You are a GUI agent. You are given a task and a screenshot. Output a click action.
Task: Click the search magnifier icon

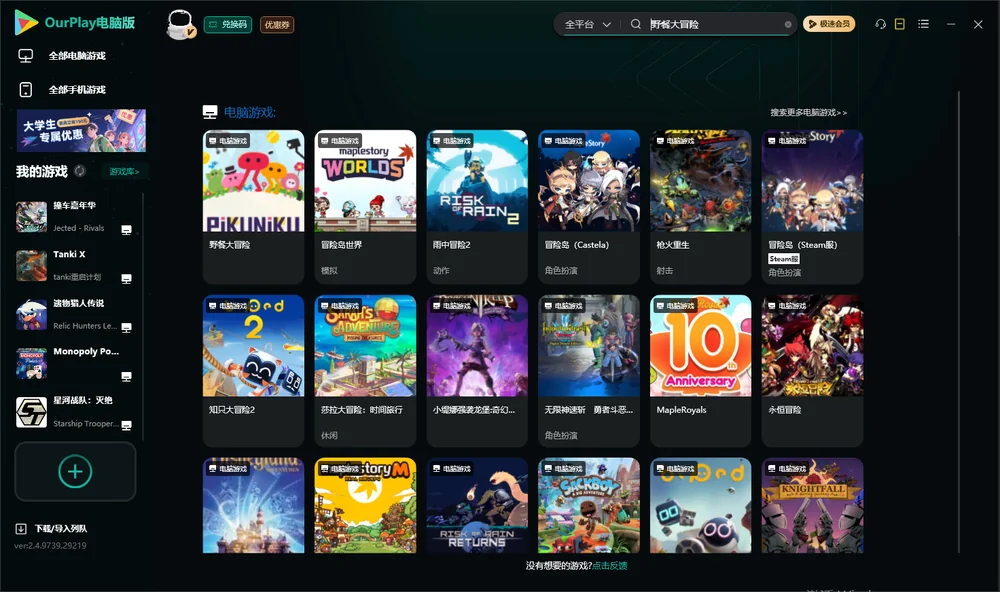[636, 24]
